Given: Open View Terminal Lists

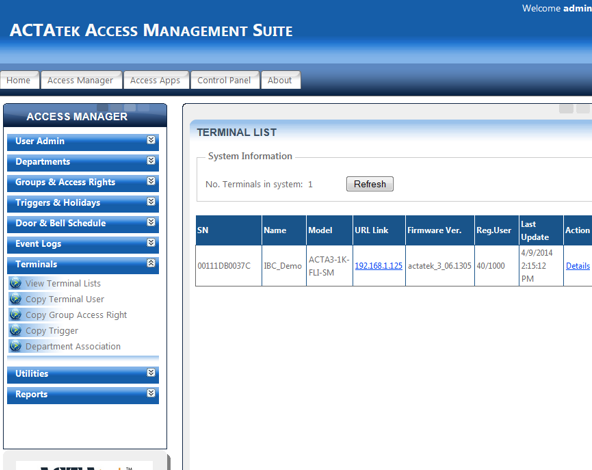Looking at the screenshot, I should 63,283.
